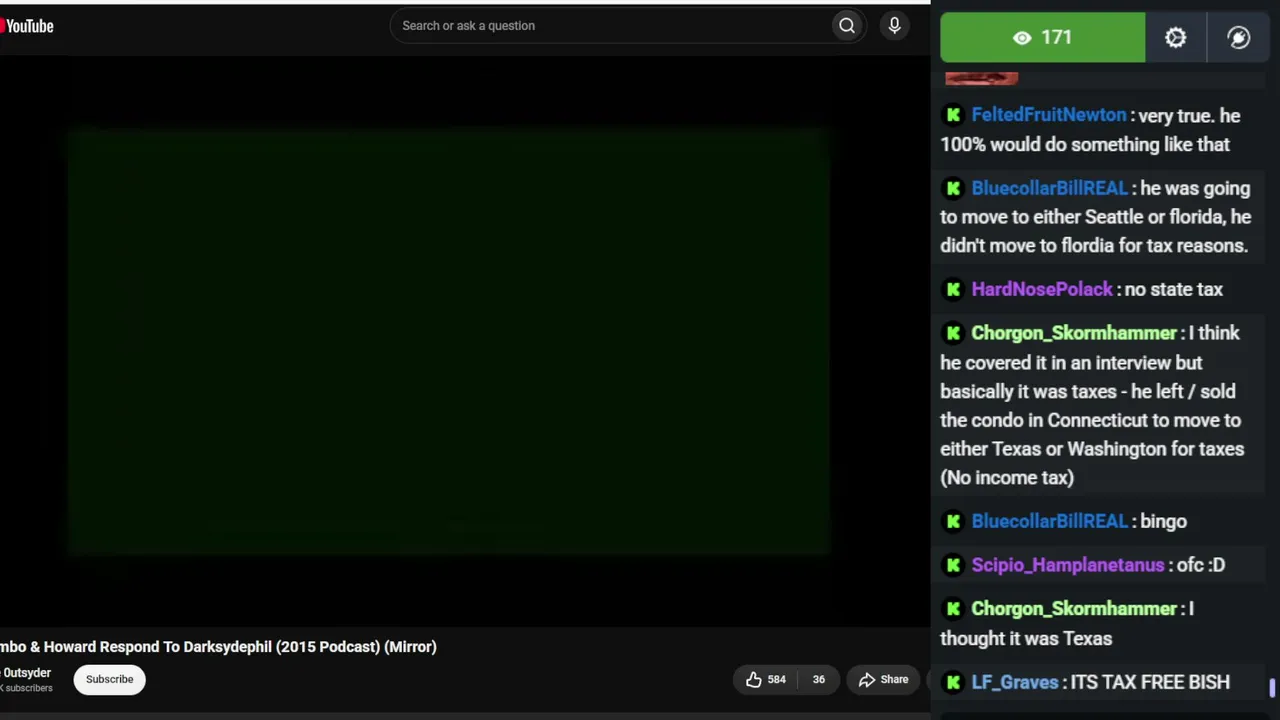Open chat settings gear icon

[x=1176, y=38]
